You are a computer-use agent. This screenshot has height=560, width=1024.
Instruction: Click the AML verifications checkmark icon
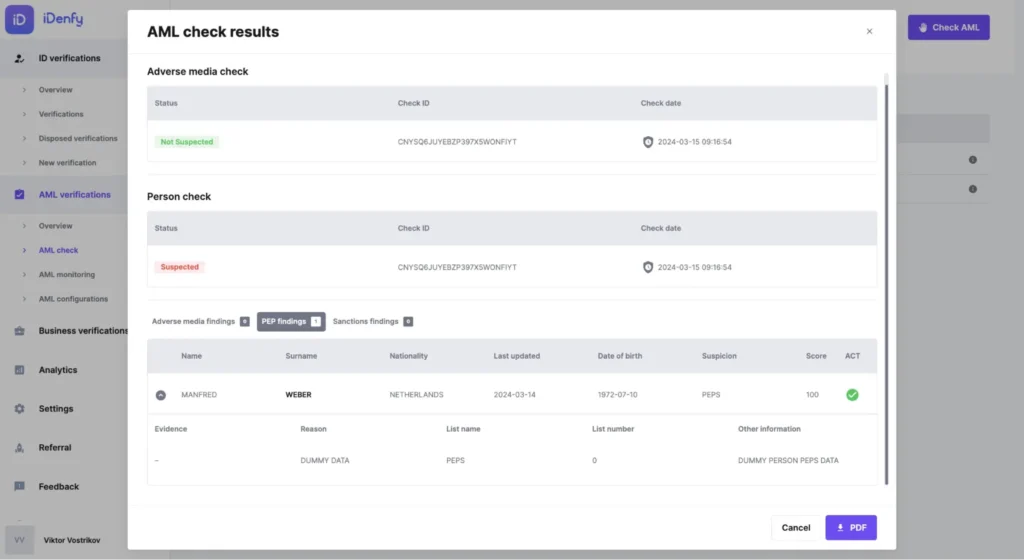20,194
